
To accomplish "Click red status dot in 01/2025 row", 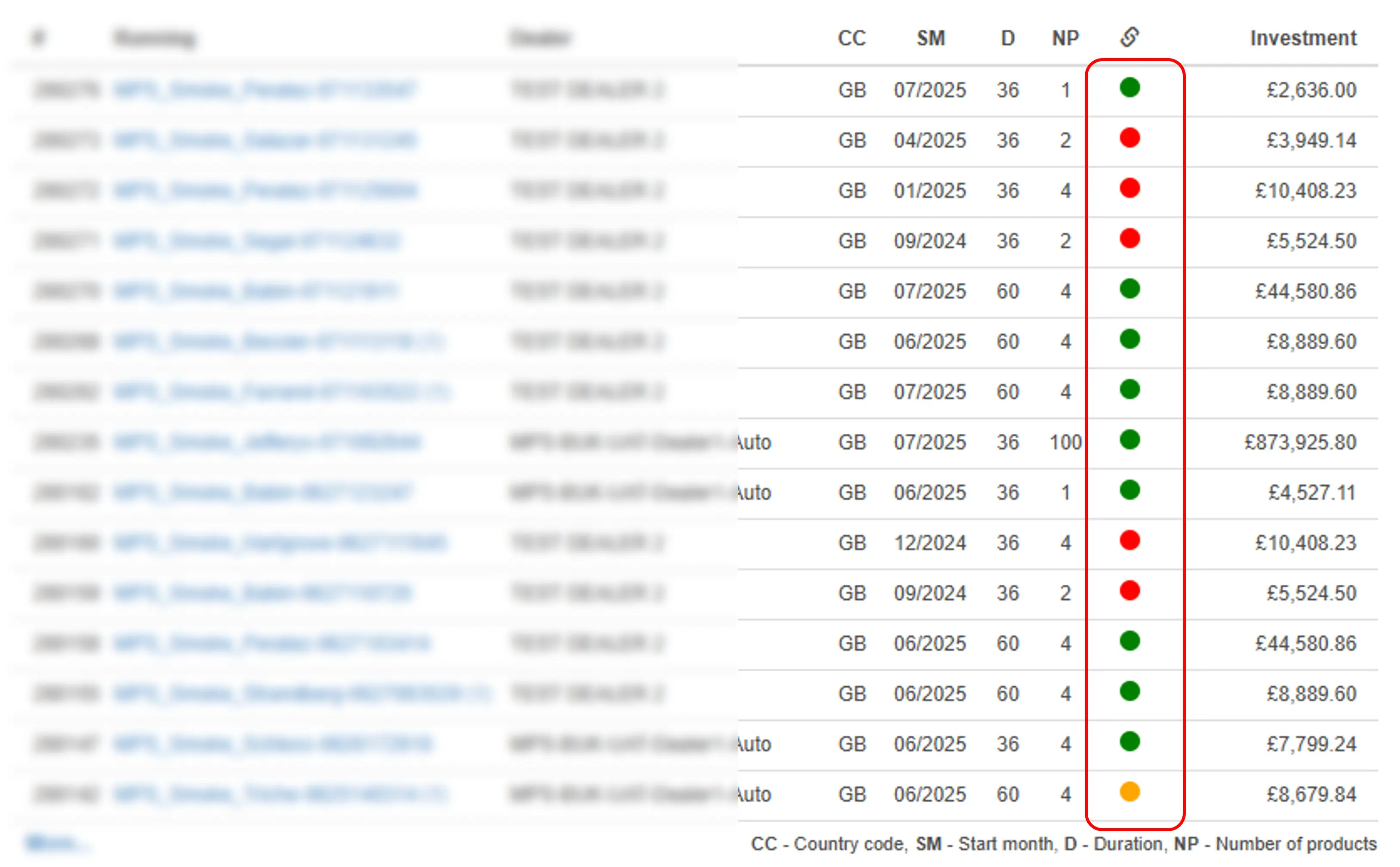I will (x=1129, y=188).
